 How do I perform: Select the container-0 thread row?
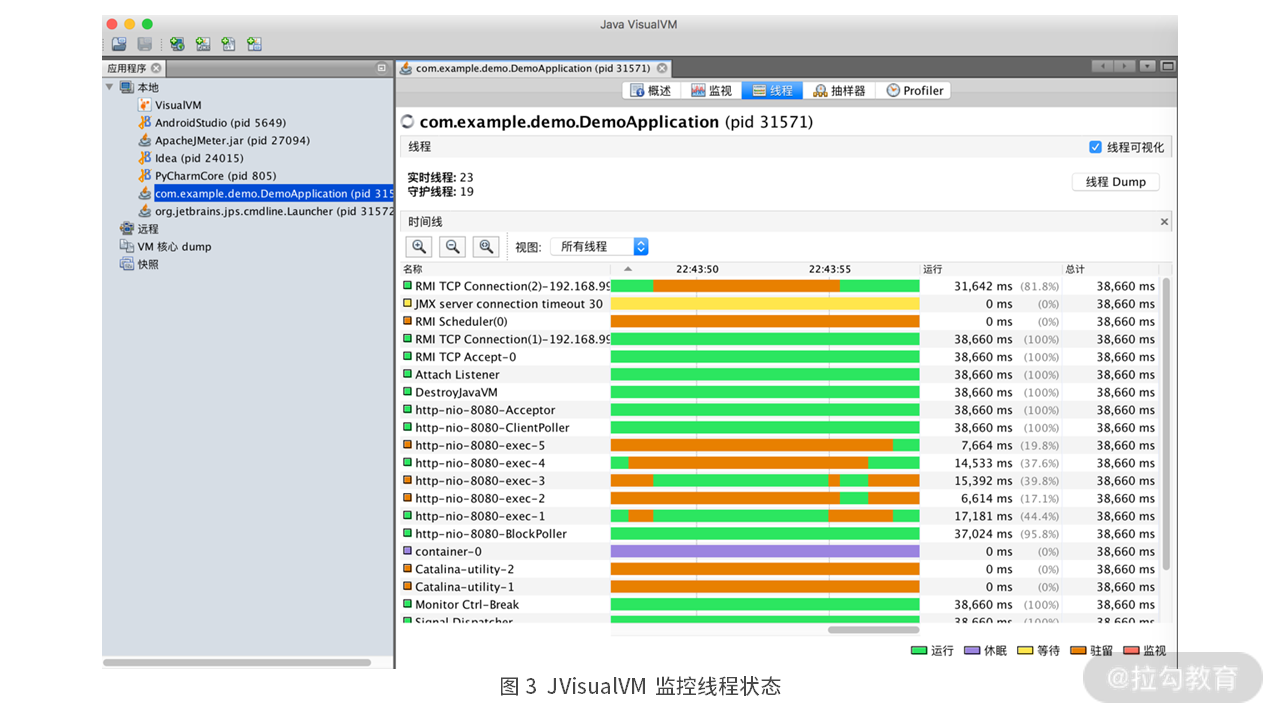[x=780, y=551]
